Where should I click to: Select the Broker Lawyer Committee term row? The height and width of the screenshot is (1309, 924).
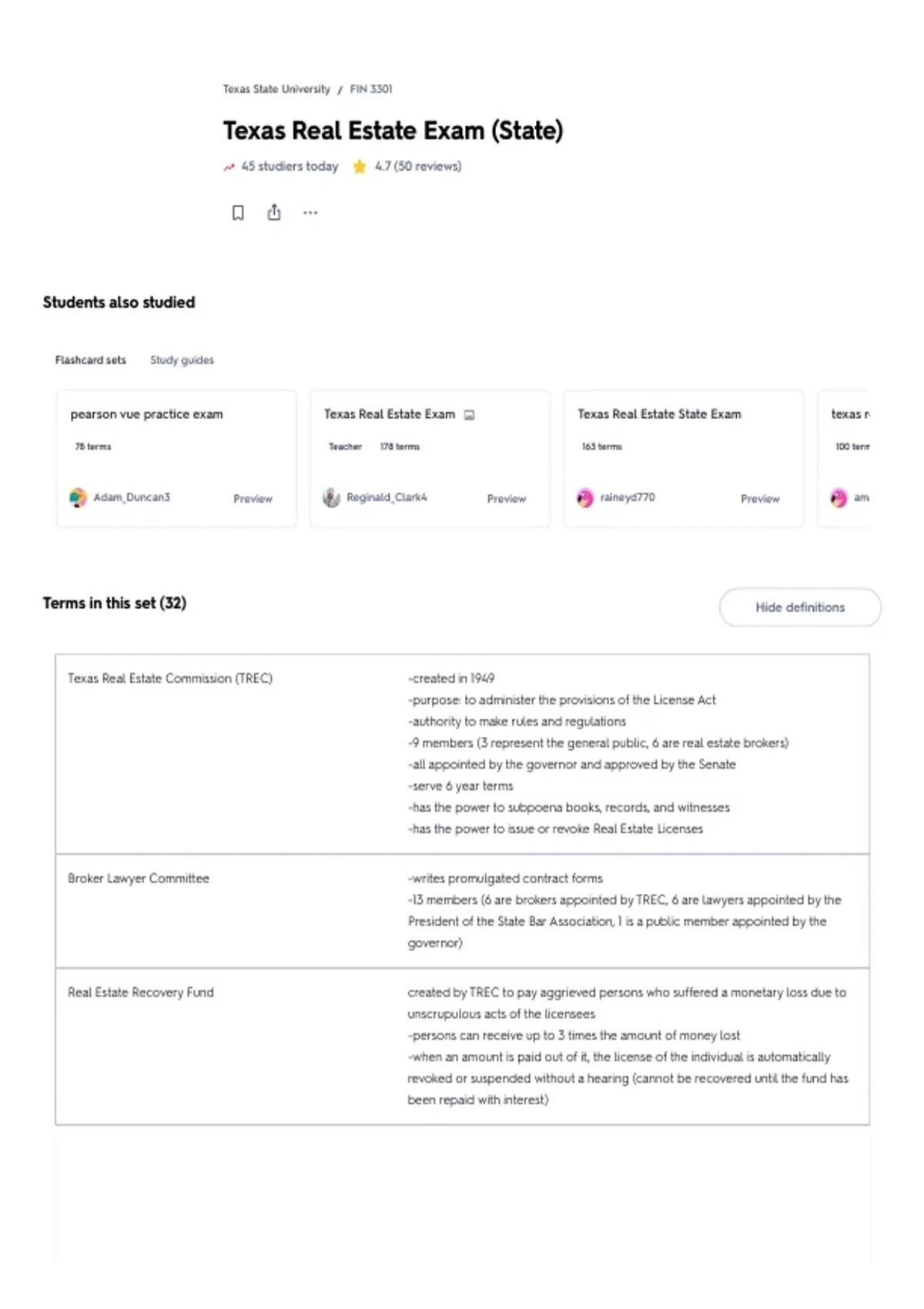click(x=462, y=911)
